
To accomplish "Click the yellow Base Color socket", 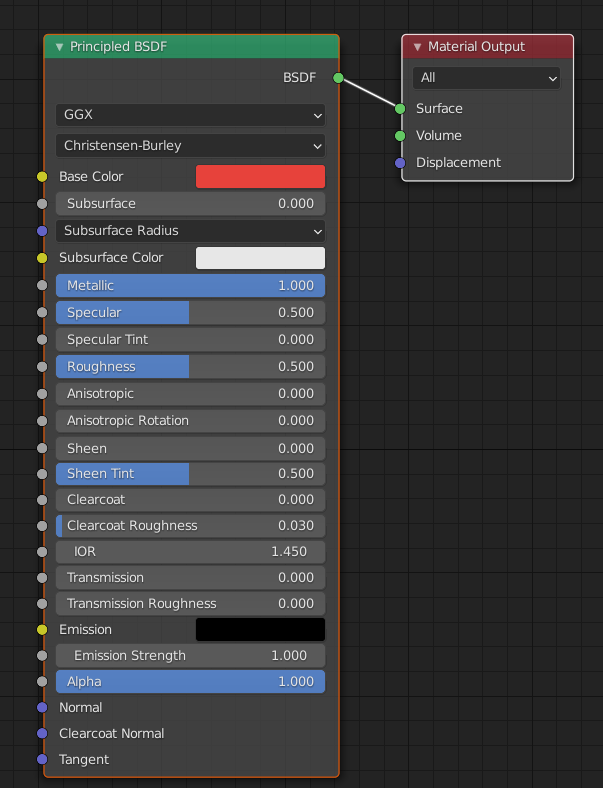I will (42, 177).
